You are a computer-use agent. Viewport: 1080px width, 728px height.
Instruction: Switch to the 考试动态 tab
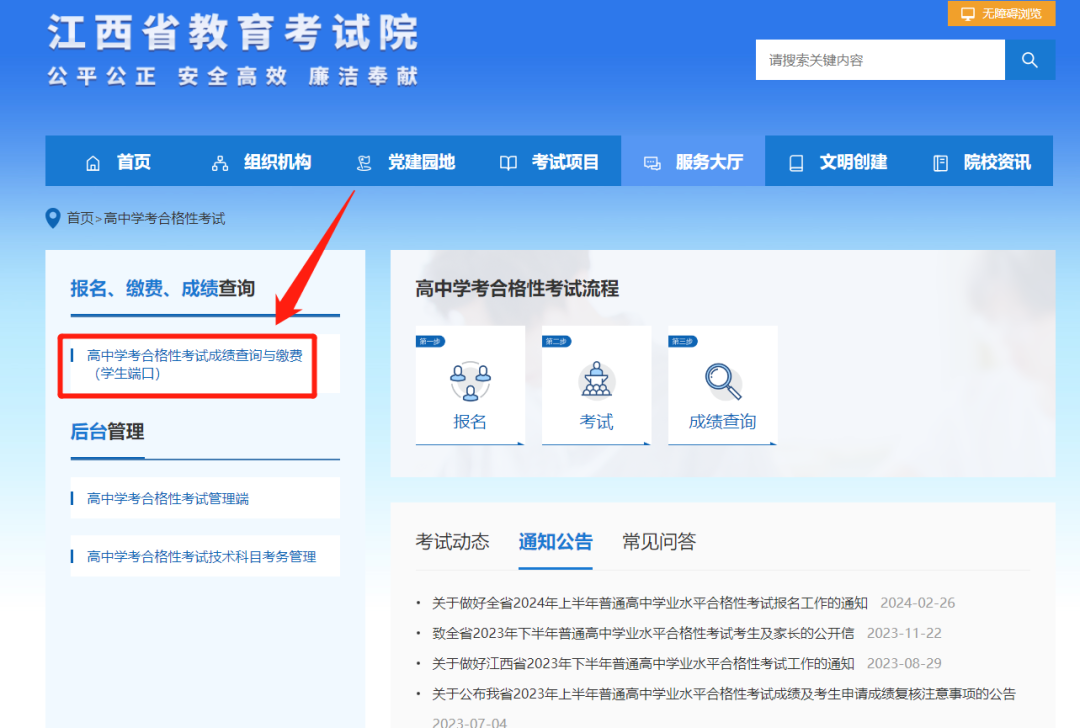(452, 542)
